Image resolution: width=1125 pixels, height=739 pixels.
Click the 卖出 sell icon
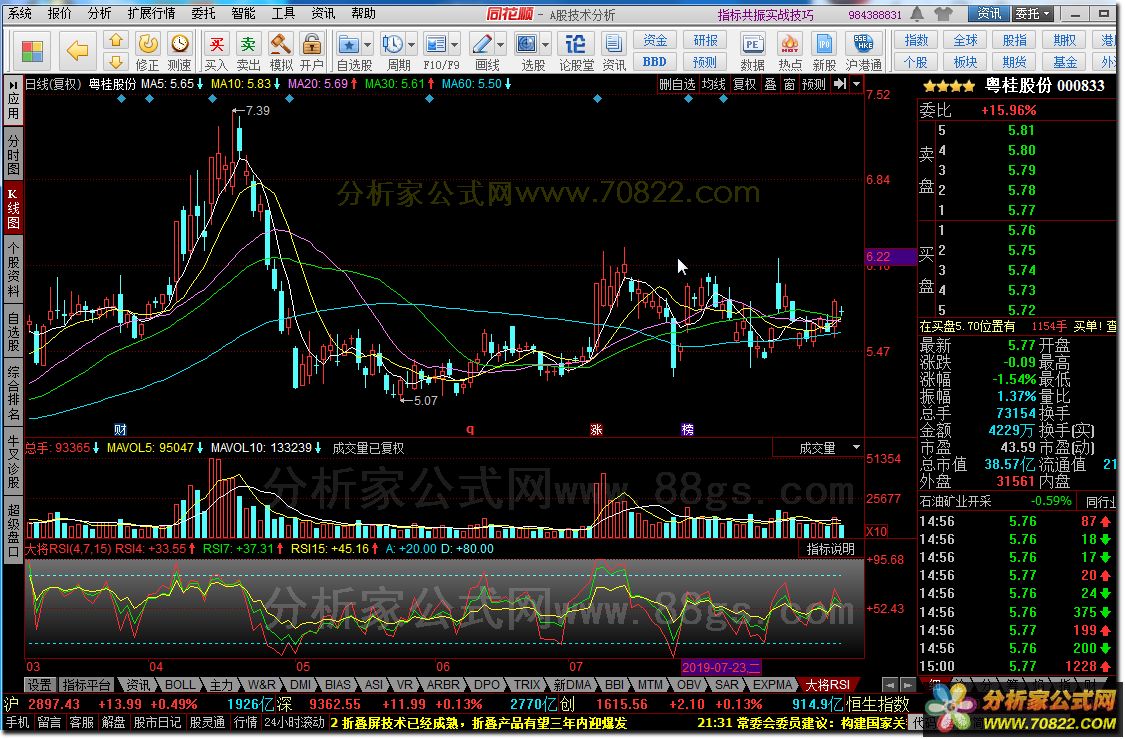click(248, 52)
